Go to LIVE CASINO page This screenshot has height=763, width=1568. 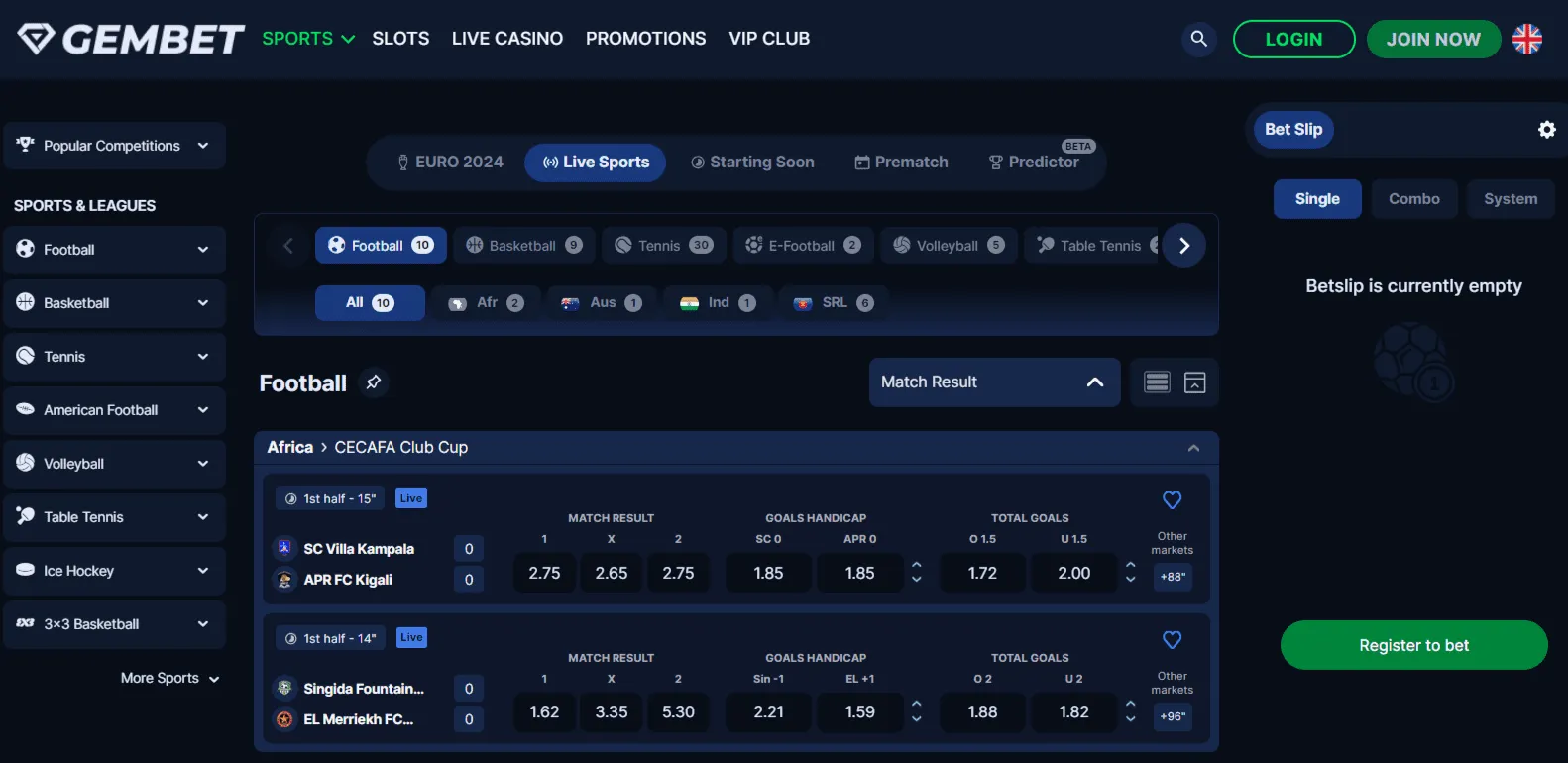(x=507, y=39)
